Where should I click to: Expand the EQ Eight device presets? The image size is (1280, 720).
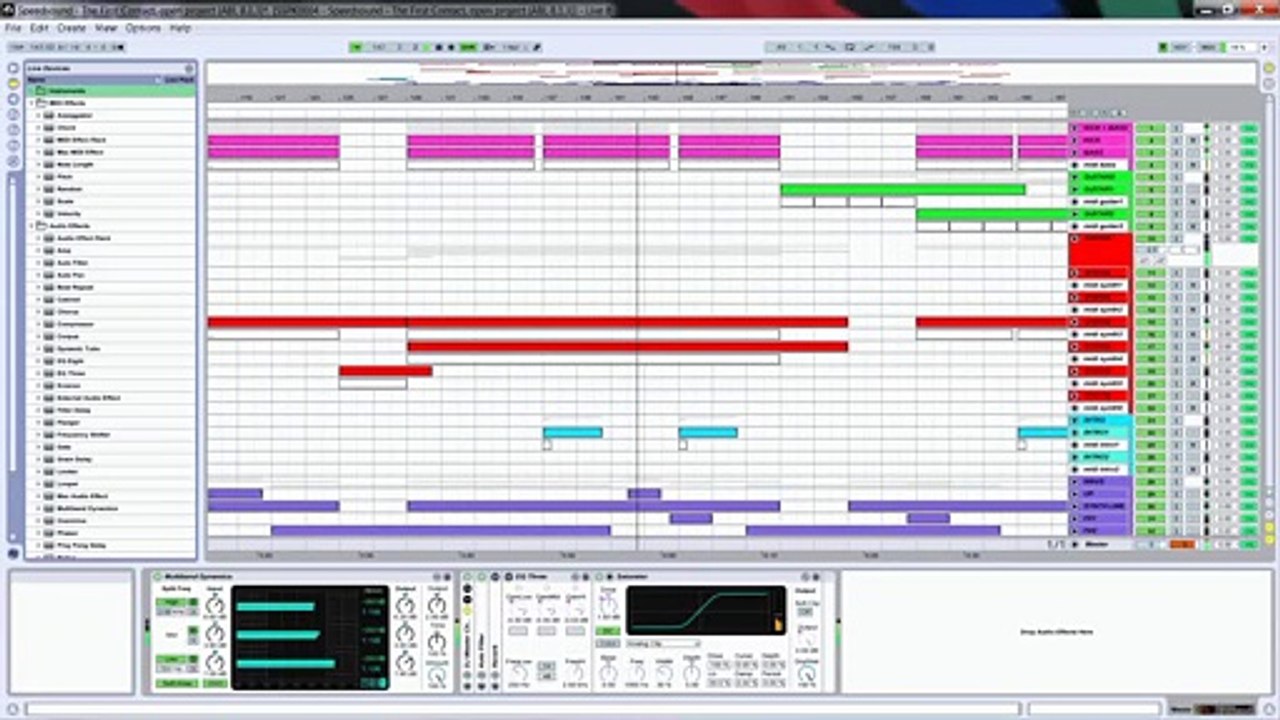(x=39, y=360)
